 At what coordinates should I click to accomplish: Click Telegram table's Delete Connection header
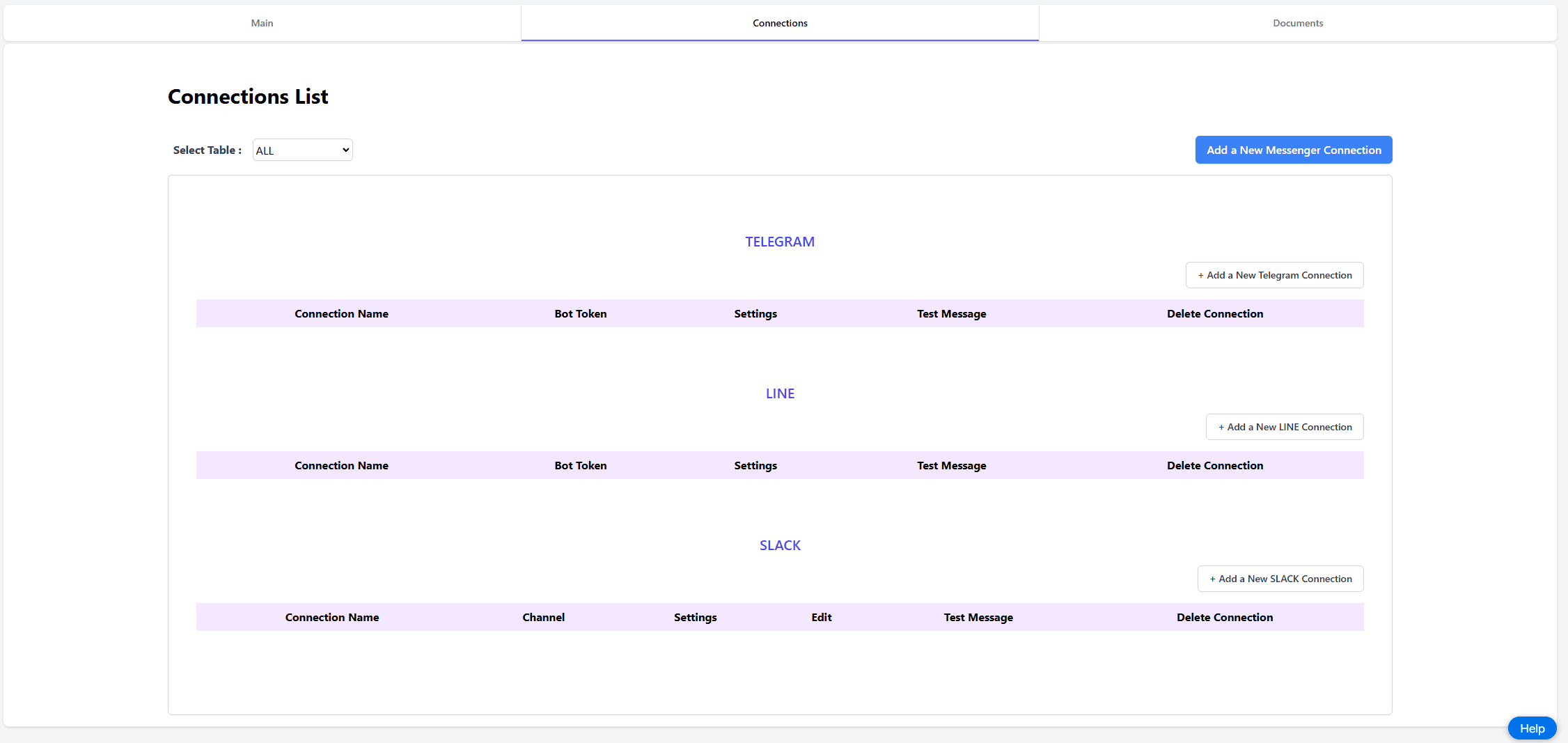[1215, 314]
